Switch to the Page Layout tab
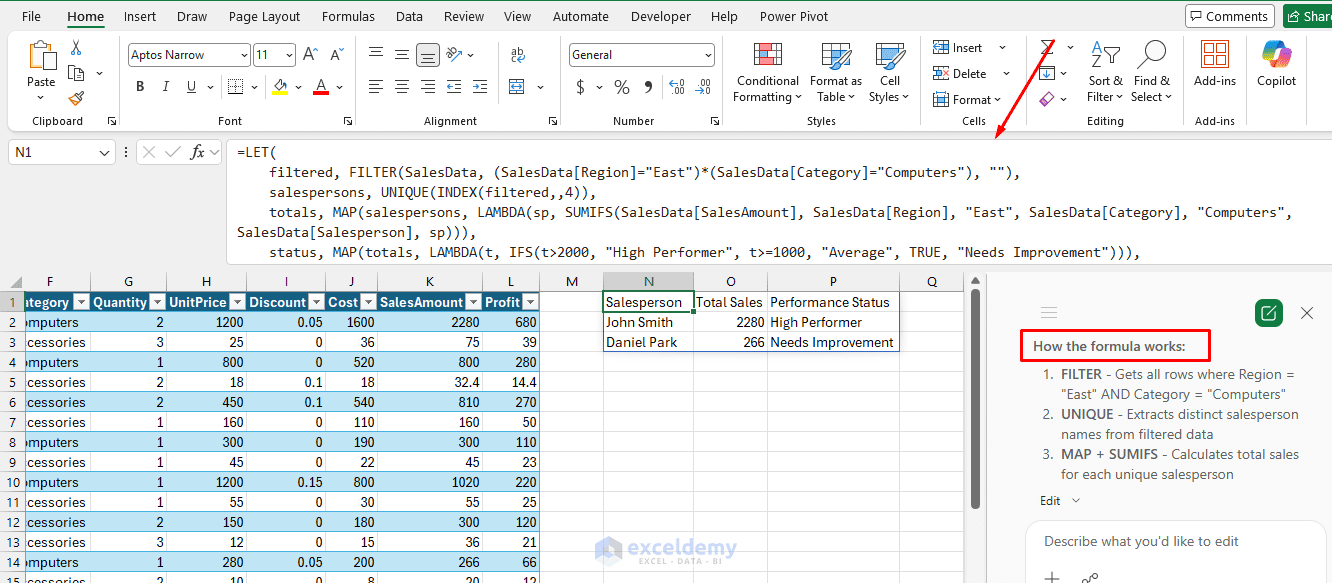The image size is (1332, 583). tap(264, 17)
